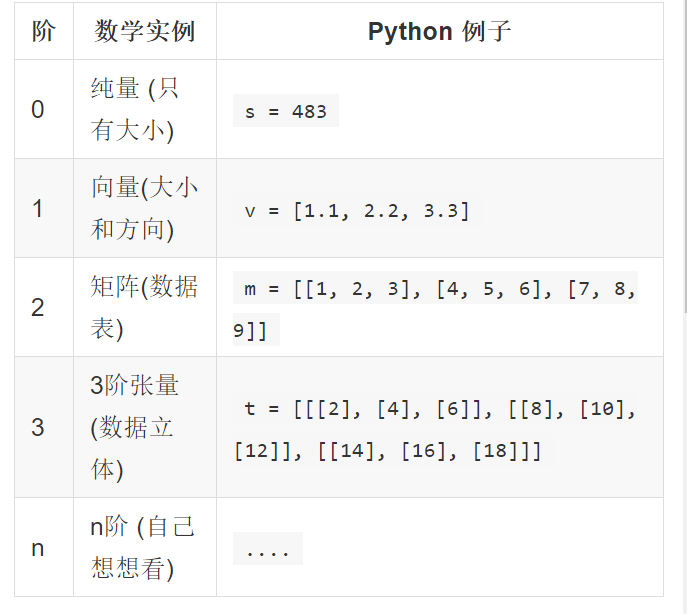Click the n阶 (自己想想看) cell

[x=142, y=547]
